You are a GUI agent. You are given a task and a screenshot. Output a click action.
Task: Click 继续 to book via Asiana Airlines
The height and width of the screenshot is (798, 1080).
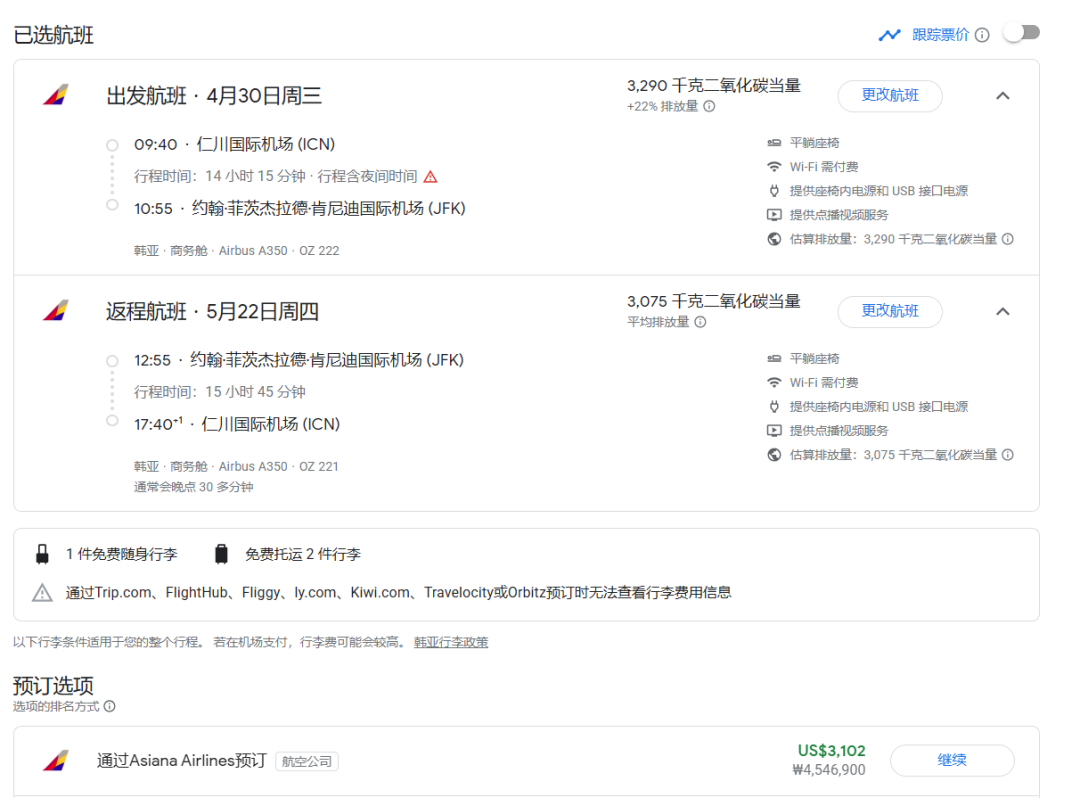click(952, 760)
